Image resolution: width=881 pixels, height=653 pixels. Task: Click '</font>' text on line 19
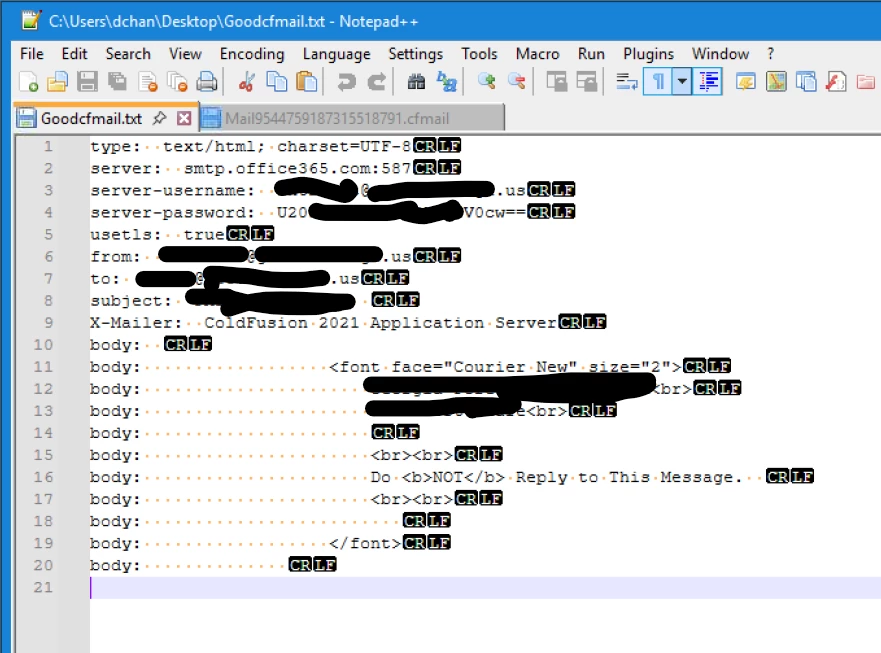[x=365, y=543]
